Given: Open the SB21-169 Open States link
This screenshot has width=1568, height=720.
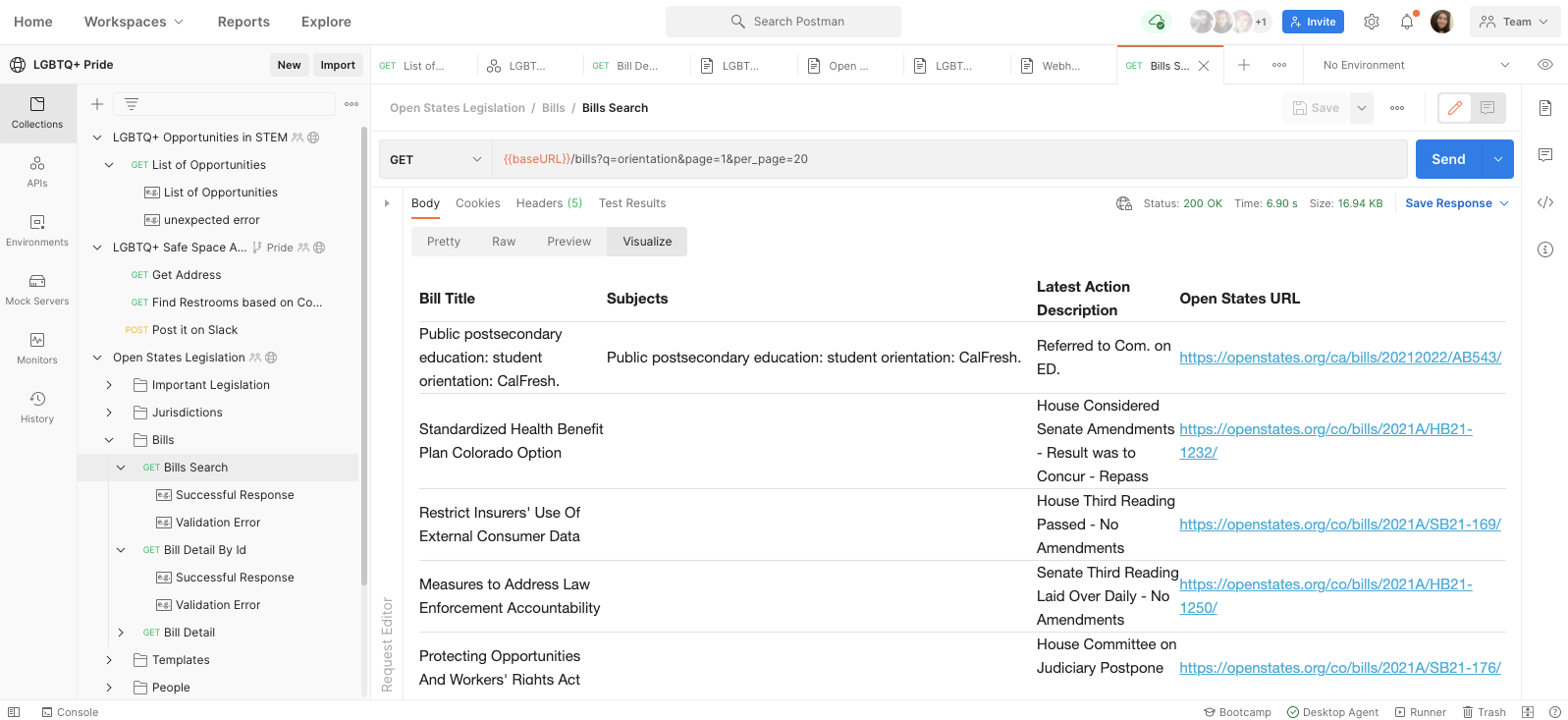Looking at the screenshot, I should pyautogui.click(x=1340, y=525).
